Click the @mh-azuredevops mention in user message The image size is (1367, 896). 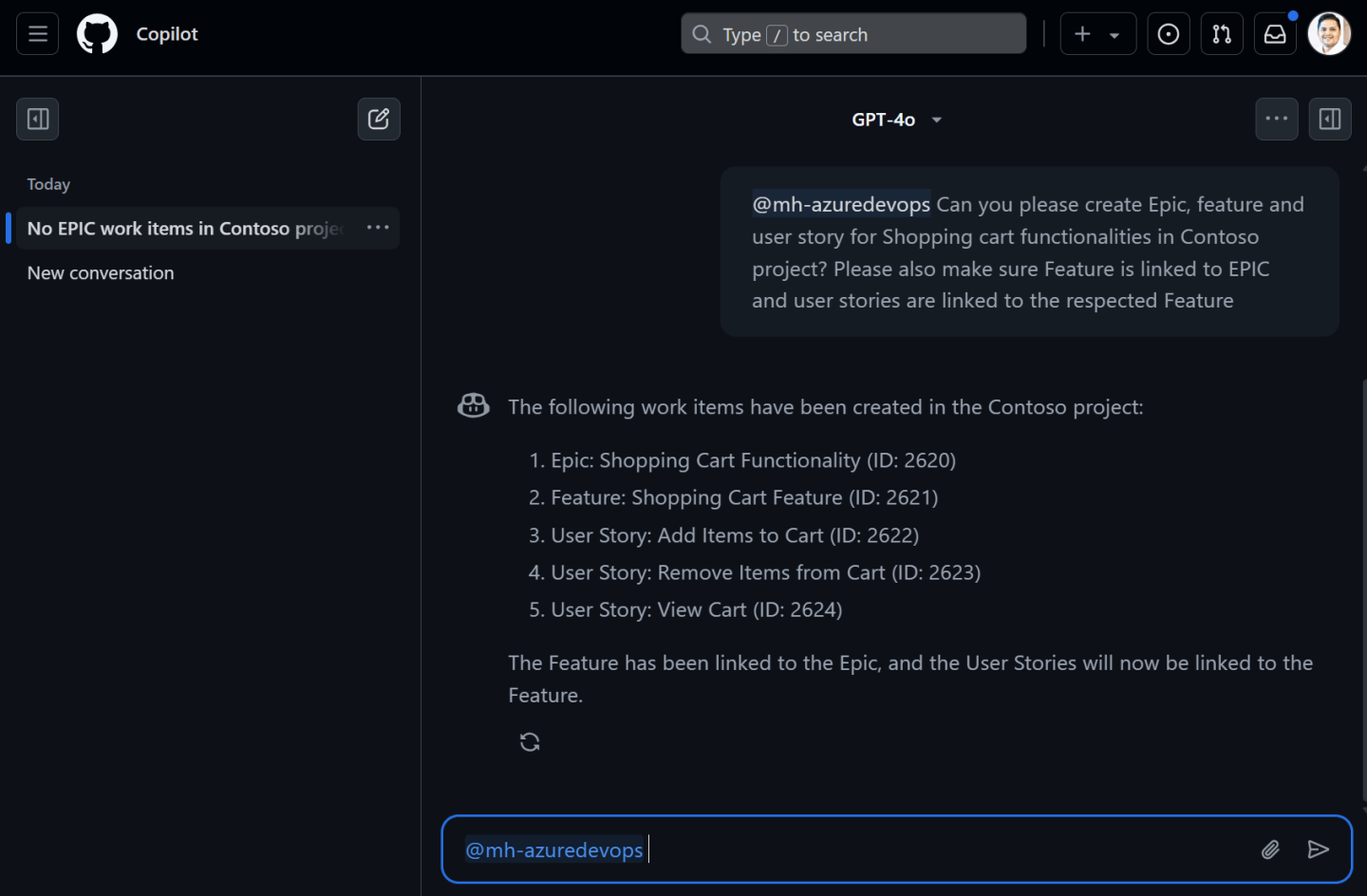pos(841,205)
